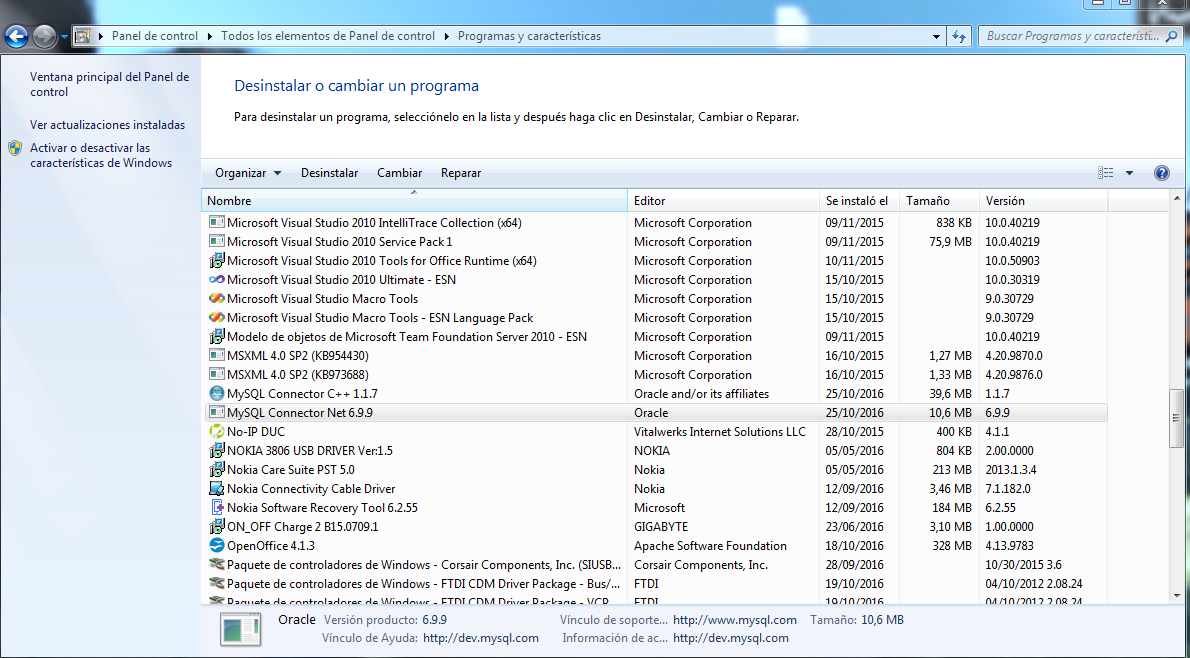This screenshot has height=658, width=1190.
Task: Click the selected program thumbnail in details pane
Action: tap(241, 629)
